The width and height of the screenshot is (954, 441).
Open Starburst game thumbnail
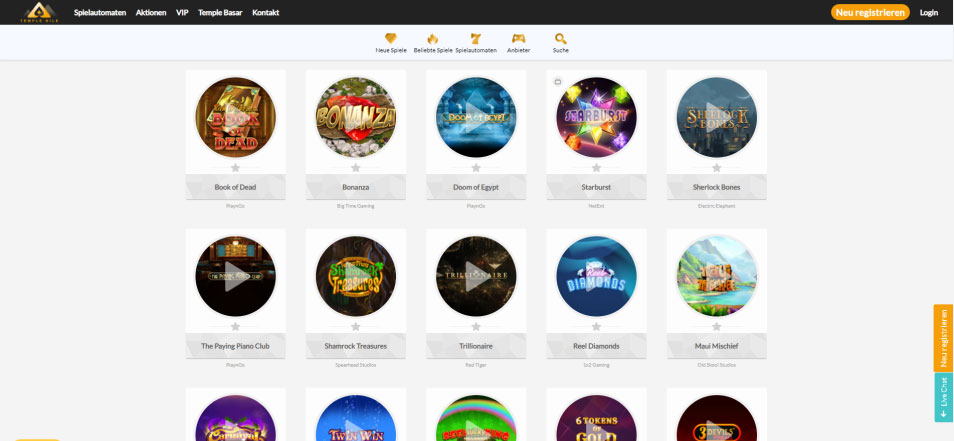coord(596,117)
